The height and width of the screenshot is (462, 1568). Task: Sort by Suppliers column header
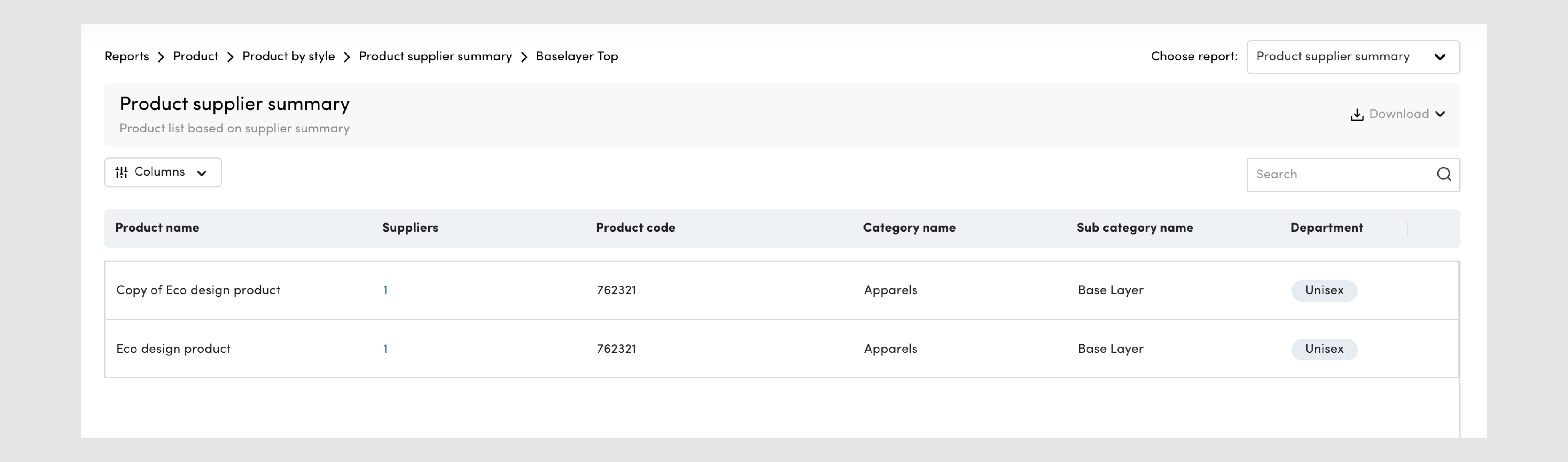[410, 228]
